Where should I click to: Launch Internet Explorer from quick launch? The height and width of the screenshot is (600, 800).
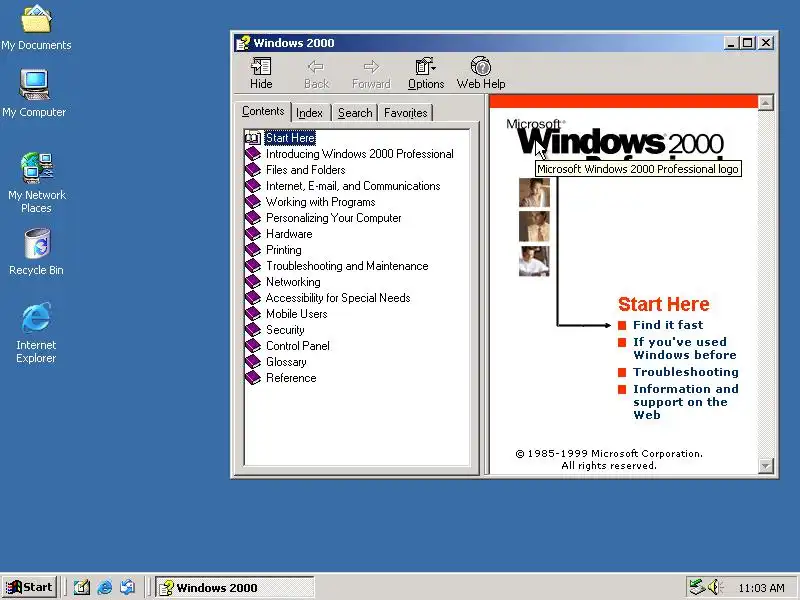click(x=105, y=588)
